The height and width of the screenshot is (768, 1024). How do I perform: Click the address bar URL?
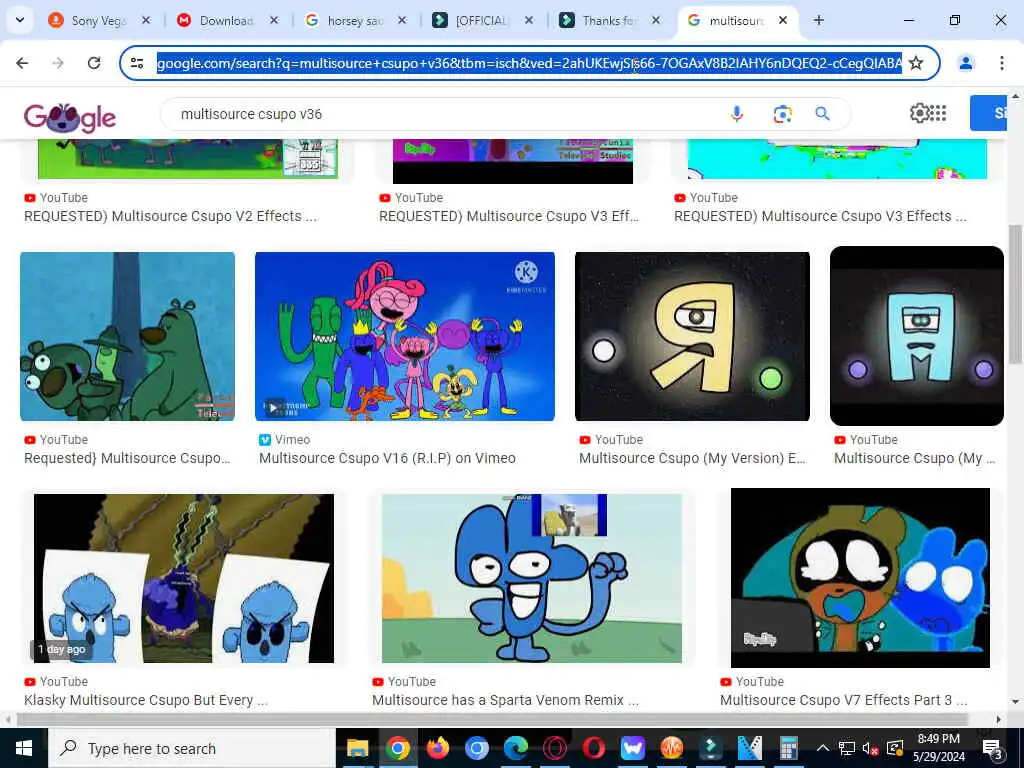point(529,63)
